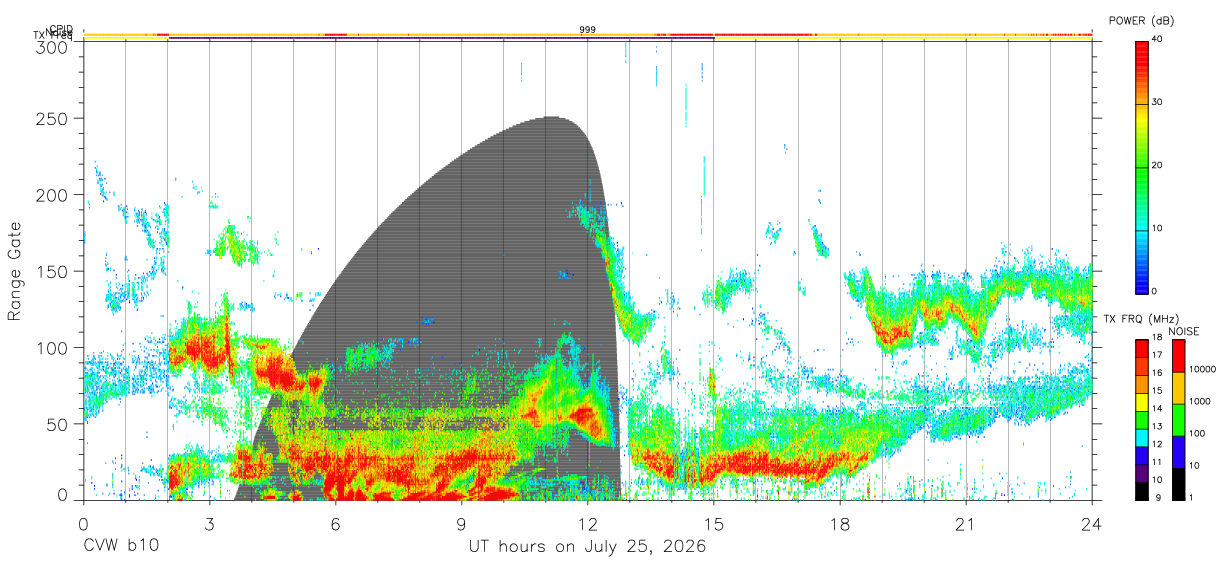Click the 50 range gate tick label

pyautogui.click(x=58, y=424)
